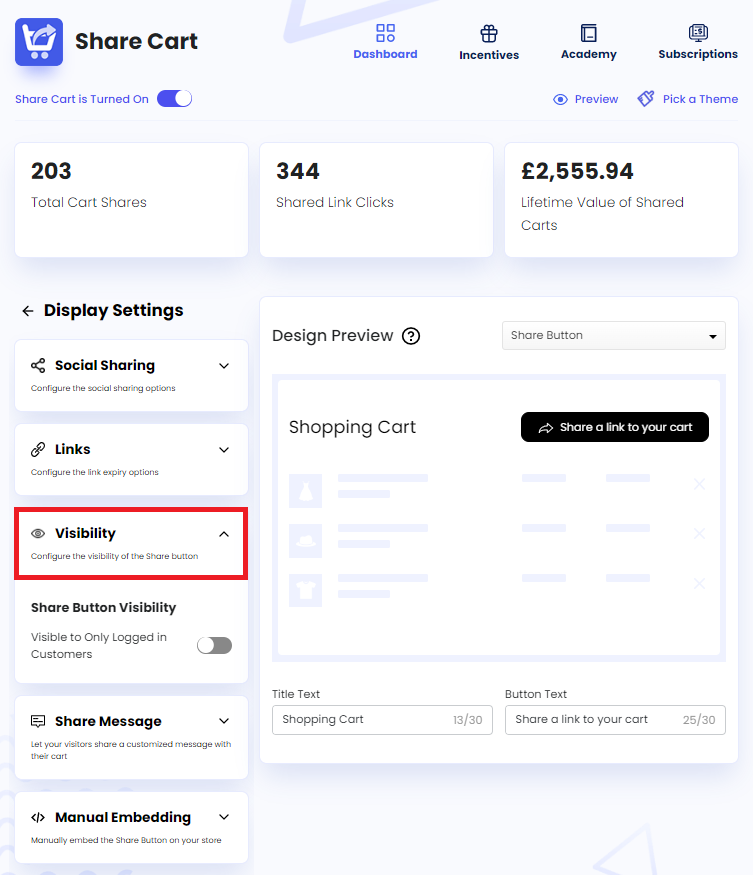753x875 pixels.
Task: Click the Share Cart logo icon
Action: [39, 42]
